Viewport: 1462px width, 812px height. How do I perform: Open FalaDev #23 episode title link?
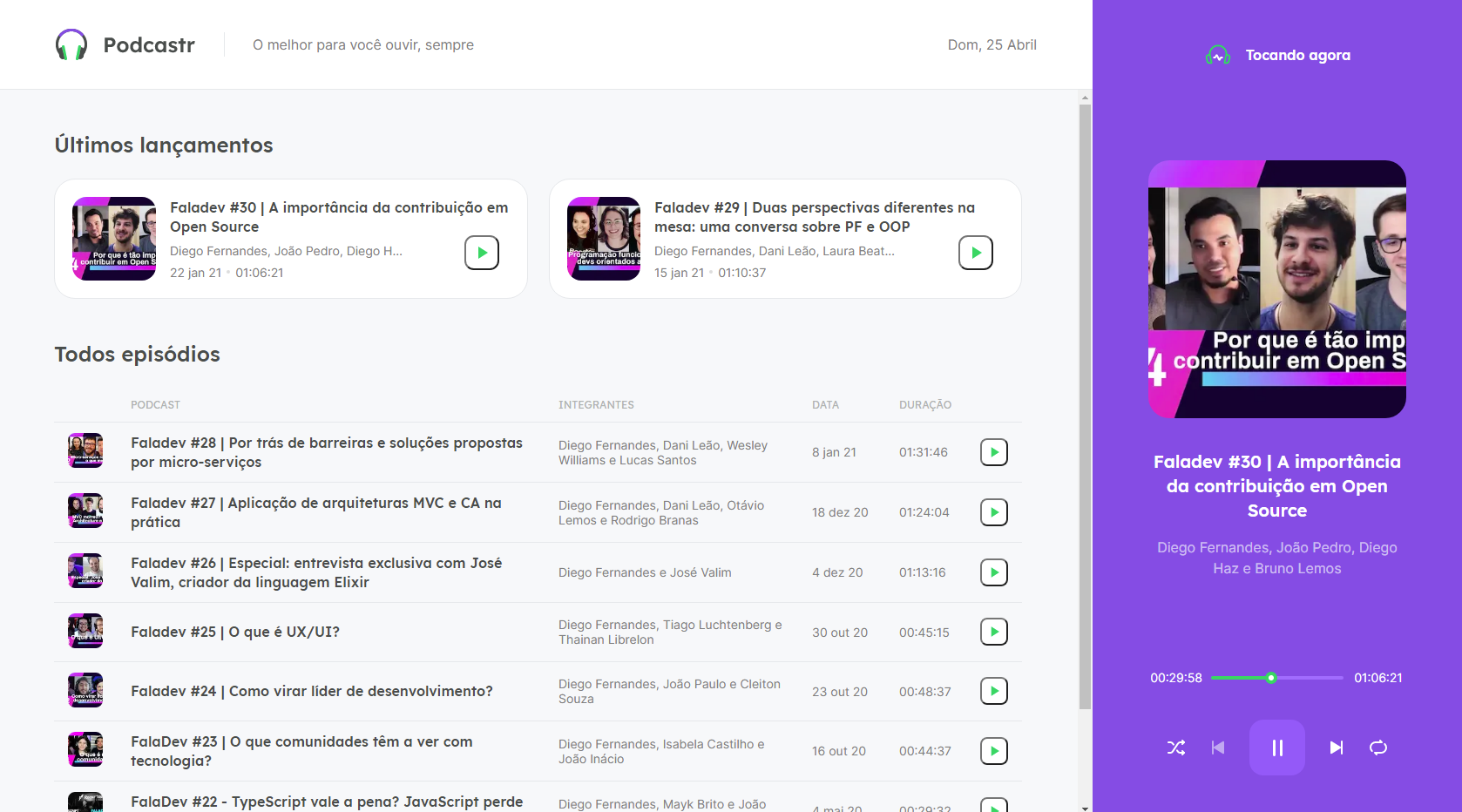point(301,751)
